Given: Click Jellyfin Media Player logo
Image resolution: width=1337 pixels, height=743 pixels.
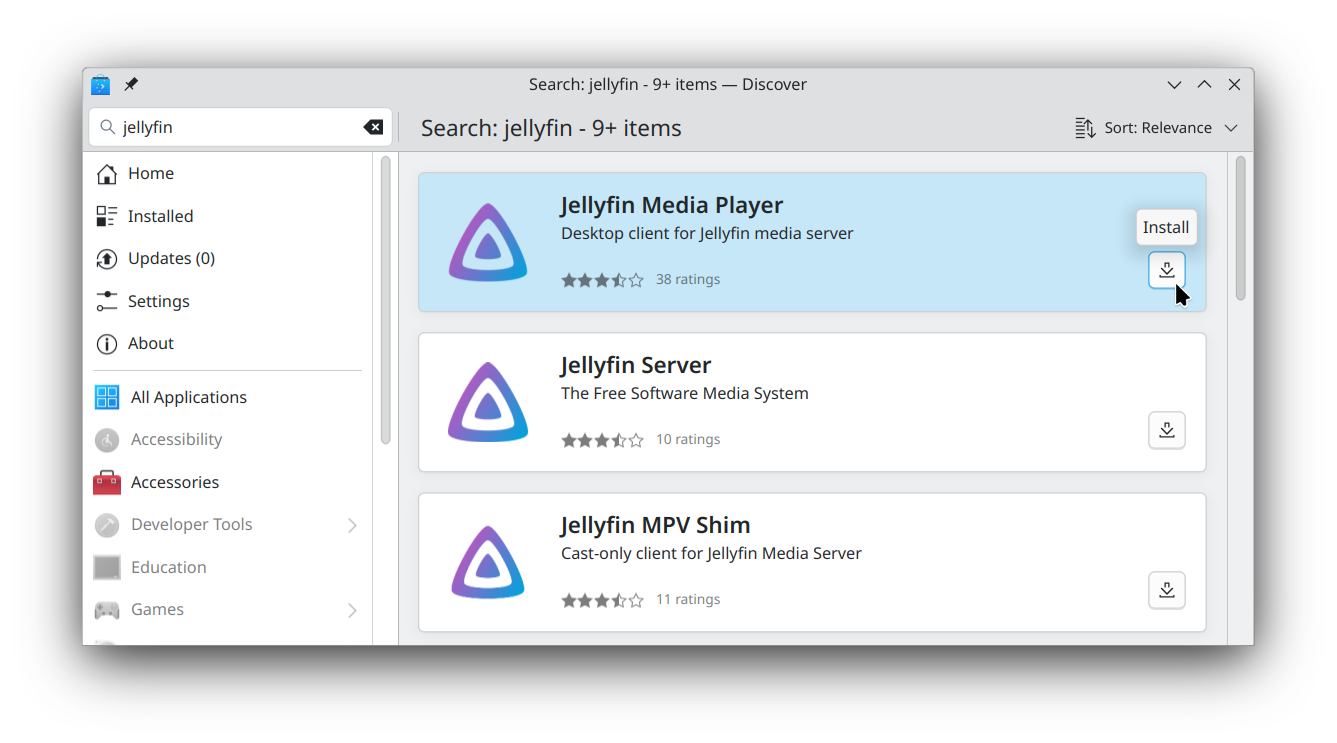Looking at the screenshot, I should [x=488, y=242].
